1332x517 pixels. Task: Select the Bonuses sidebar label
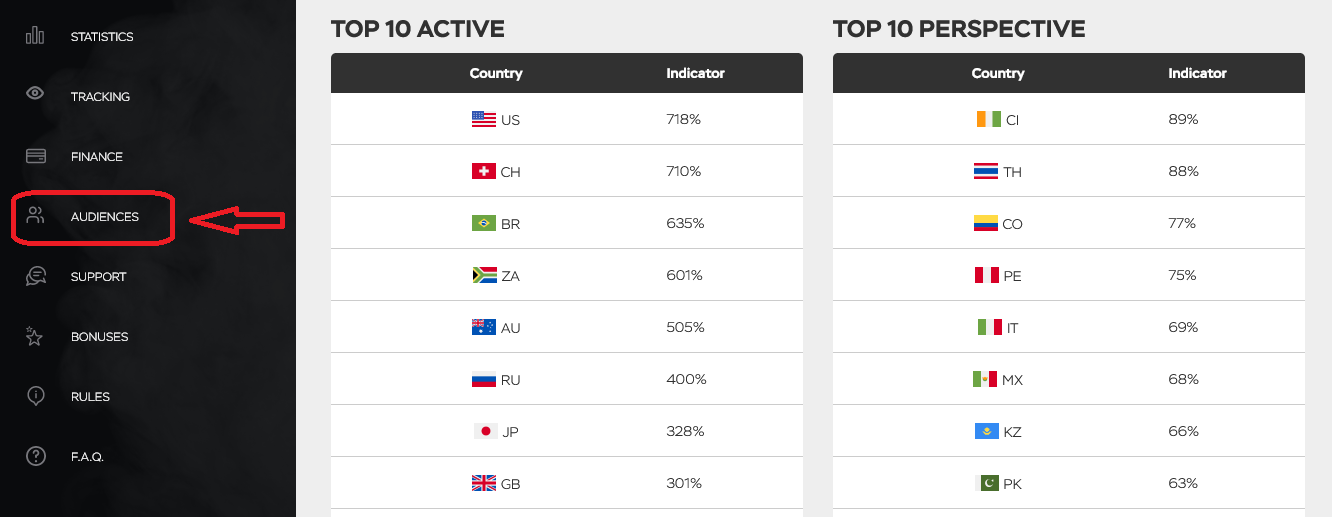[x=99, y=337]
